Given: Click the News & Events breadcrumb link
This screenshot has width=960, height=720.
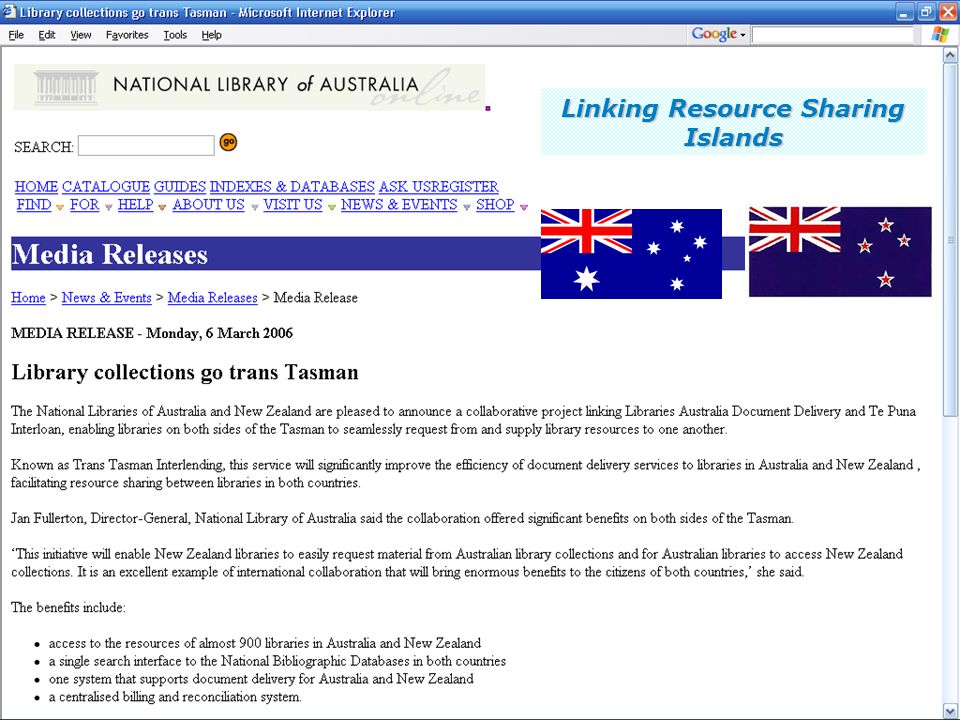Looking at the screenshot, I should pyautogui.click(x=107, y=298).
